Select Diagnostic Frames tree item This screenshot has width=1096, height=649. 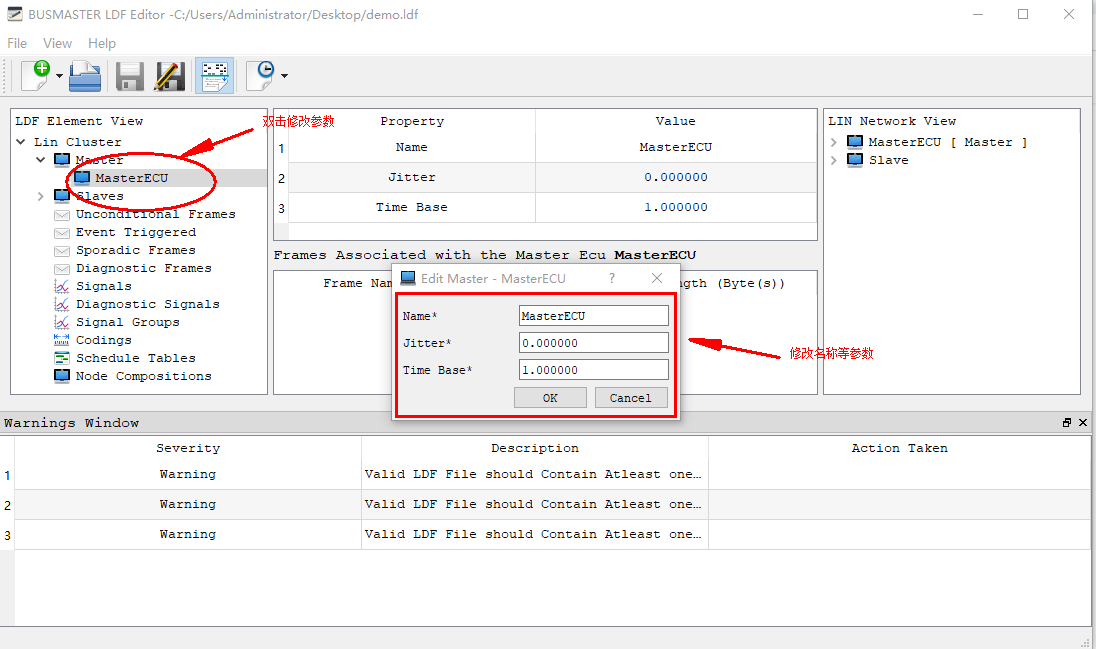[x=143, y=269]
